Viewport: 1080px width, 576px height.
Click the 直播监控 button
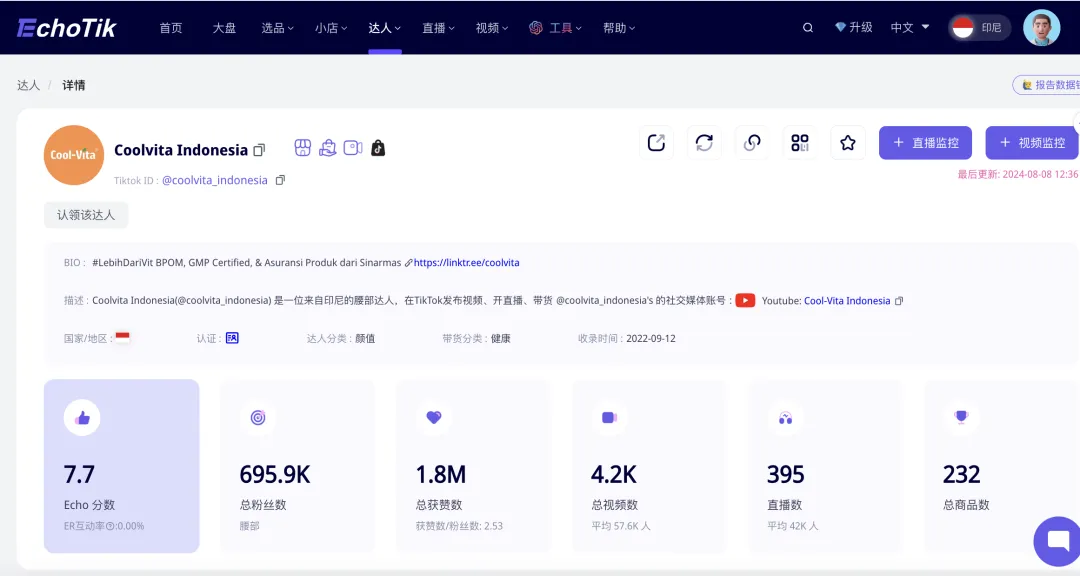click(x=925, y=143)
